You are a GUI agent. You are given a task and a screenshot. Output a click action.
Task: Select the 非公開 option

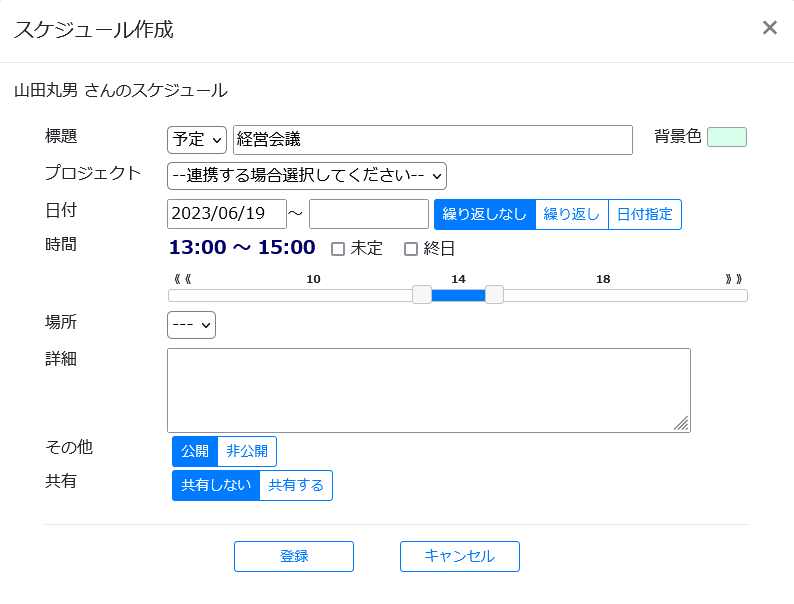pos(247,451)
